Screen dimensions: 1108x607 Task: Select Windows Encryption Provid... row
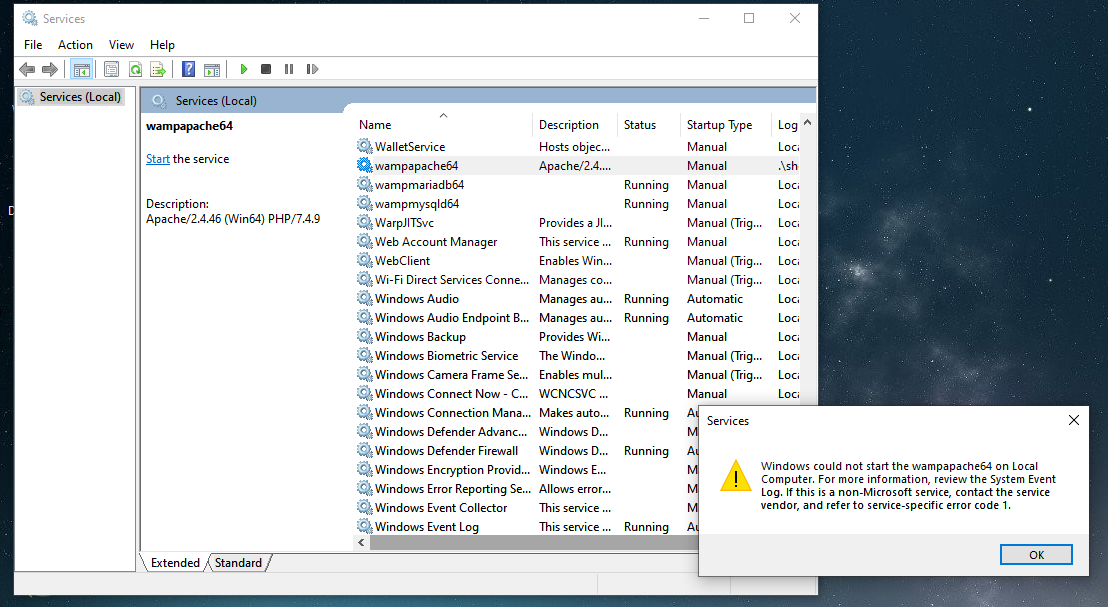coord(526,470)
